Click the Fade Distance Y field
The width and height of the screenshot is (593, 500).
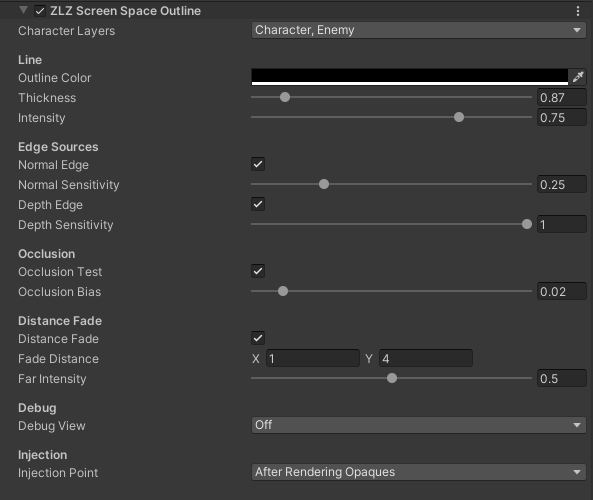[x=426, y=359]
